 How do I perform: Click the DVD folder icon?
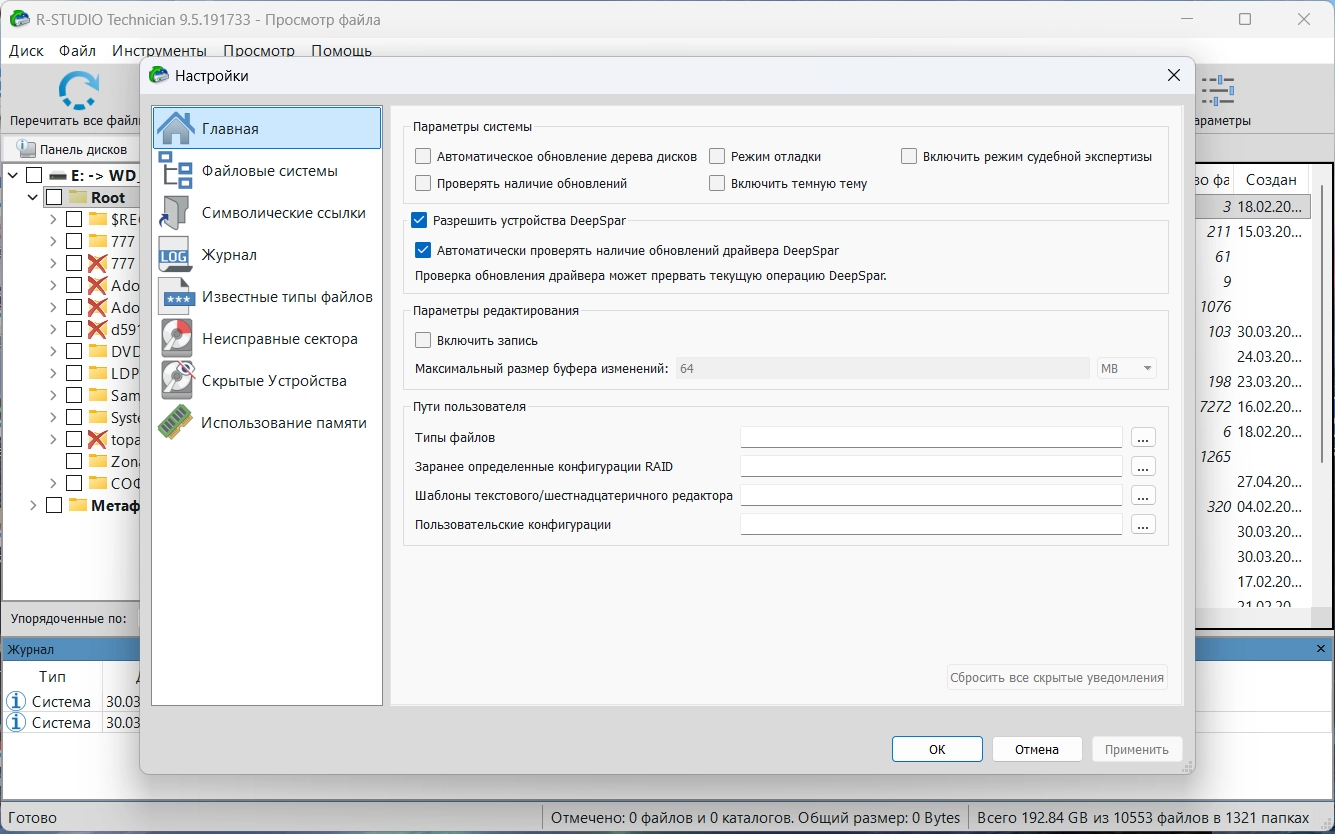[97, 351]
